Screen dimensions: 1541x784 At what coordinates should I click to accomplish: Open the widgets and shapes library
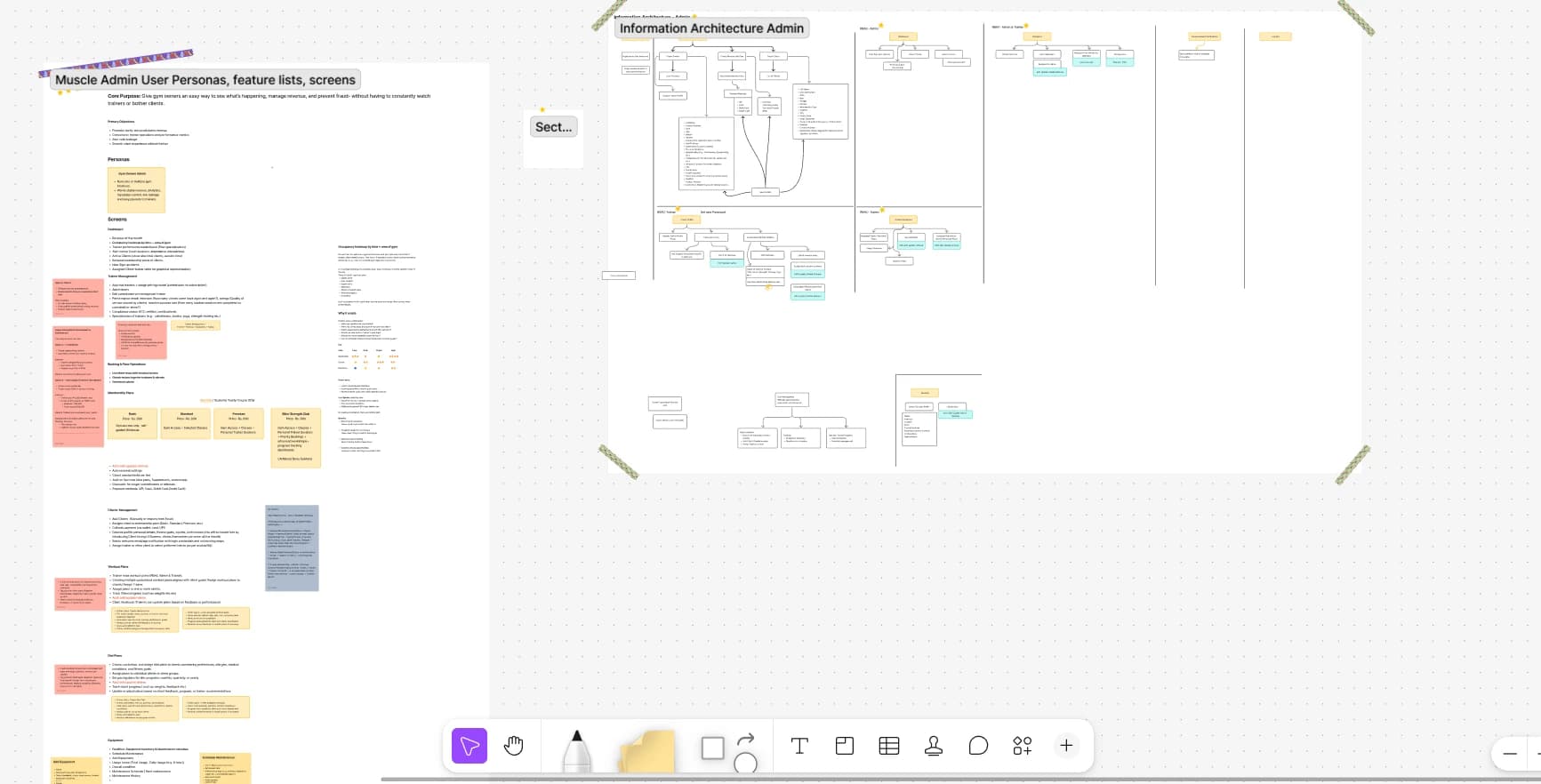coord(1023,746)
